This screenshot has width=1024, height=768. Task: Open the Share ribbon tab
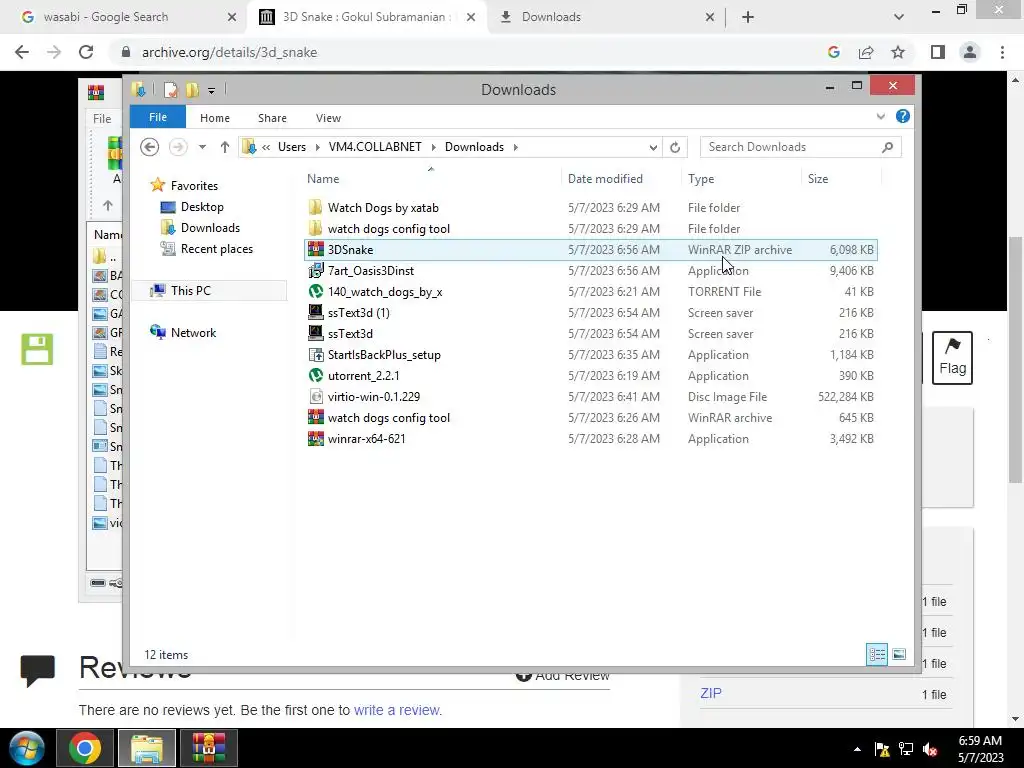coord(272,118)
